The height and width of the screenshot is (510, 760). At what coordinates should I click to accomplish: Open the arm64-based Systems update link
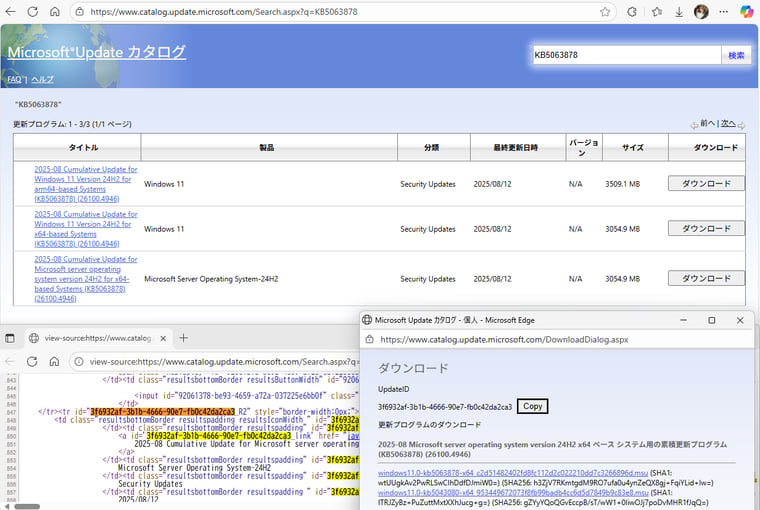(86, 184)
